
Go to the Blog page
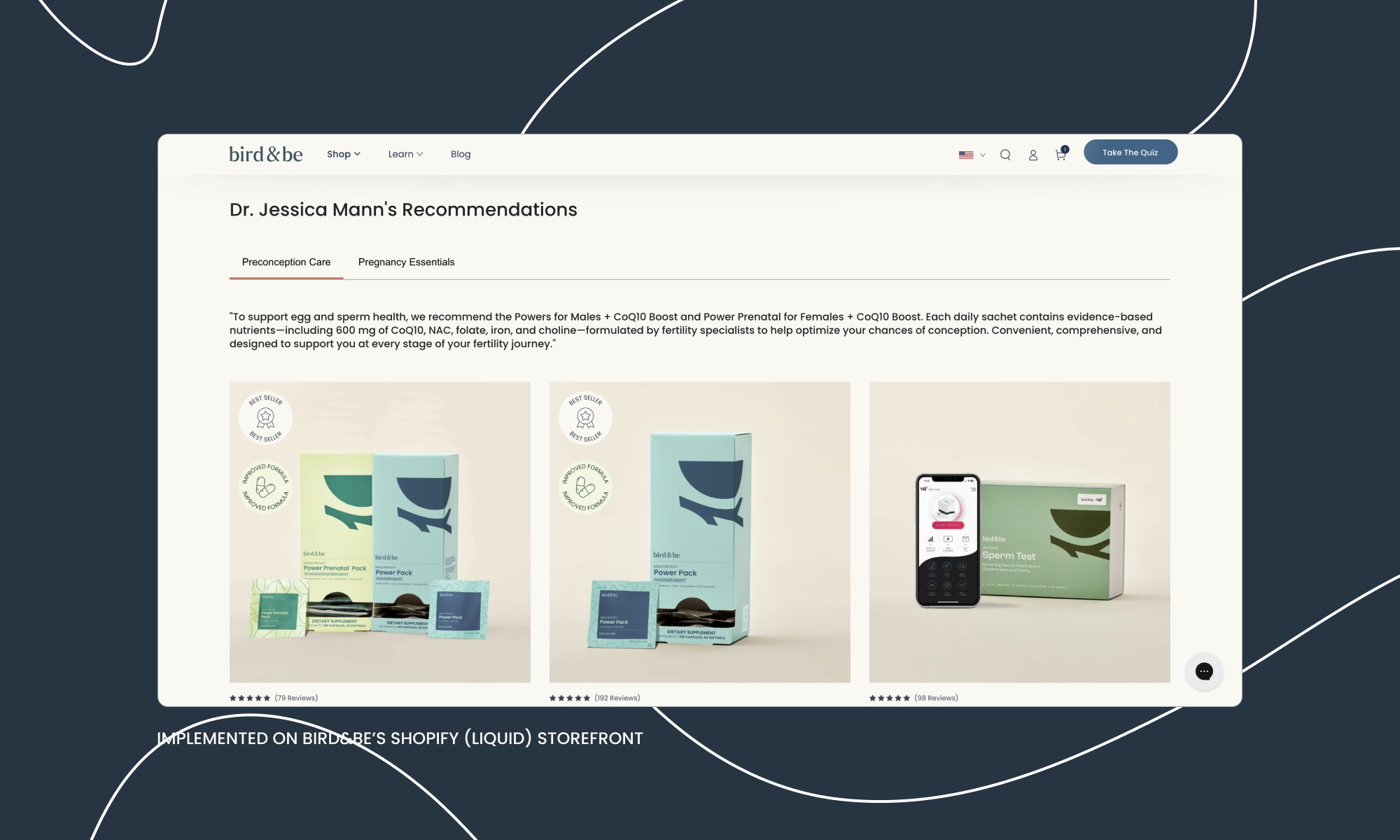[461, 154]
